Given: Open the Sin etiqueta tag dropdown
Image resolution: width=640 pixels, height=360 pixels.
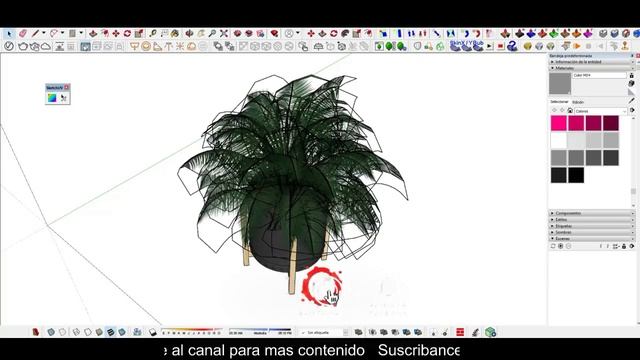Looking at the screenshot, I should point(325,332).
